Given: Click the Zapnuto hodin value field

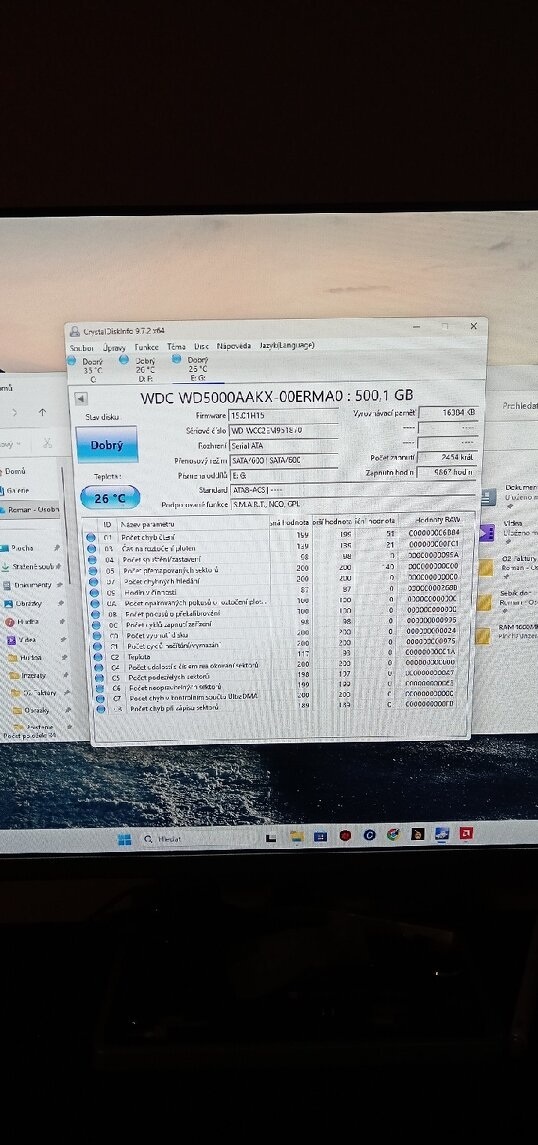Looking at the screenshot, I should (x=447, y=472).
